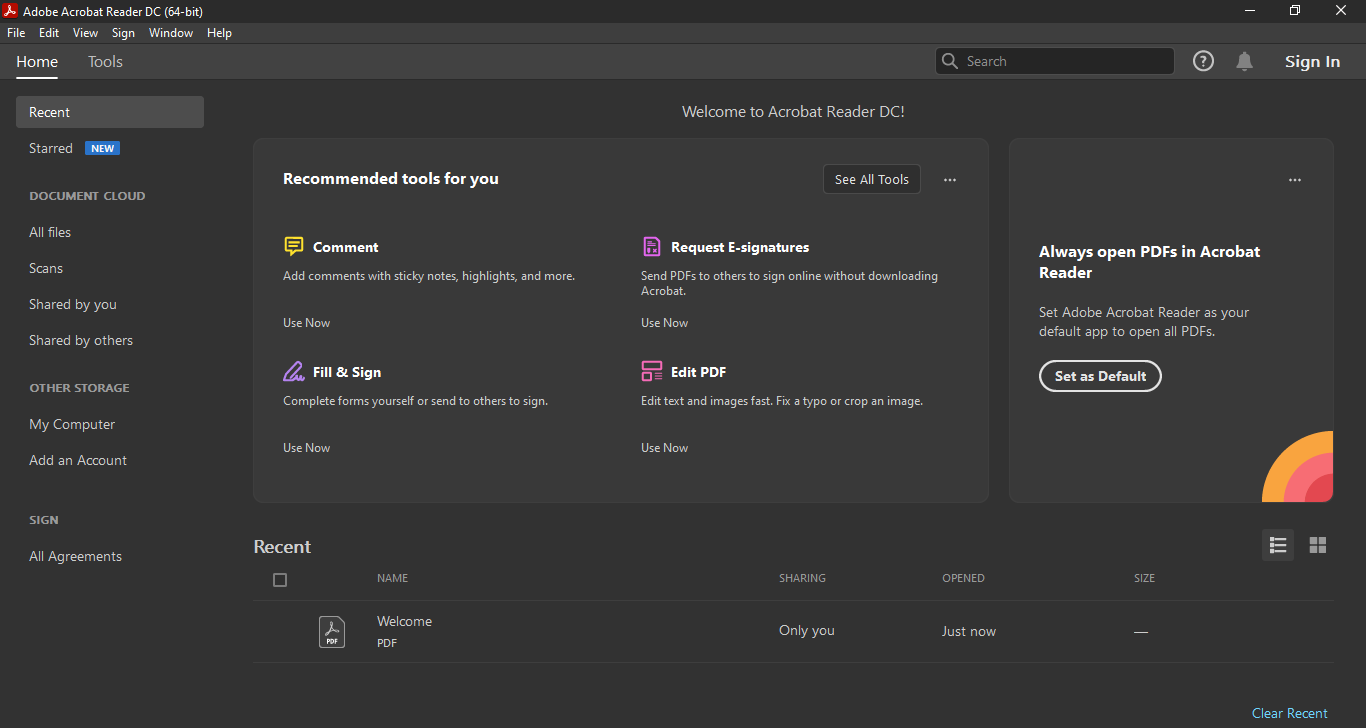Click Use Now under Request E-signatures

click(664, 323)
